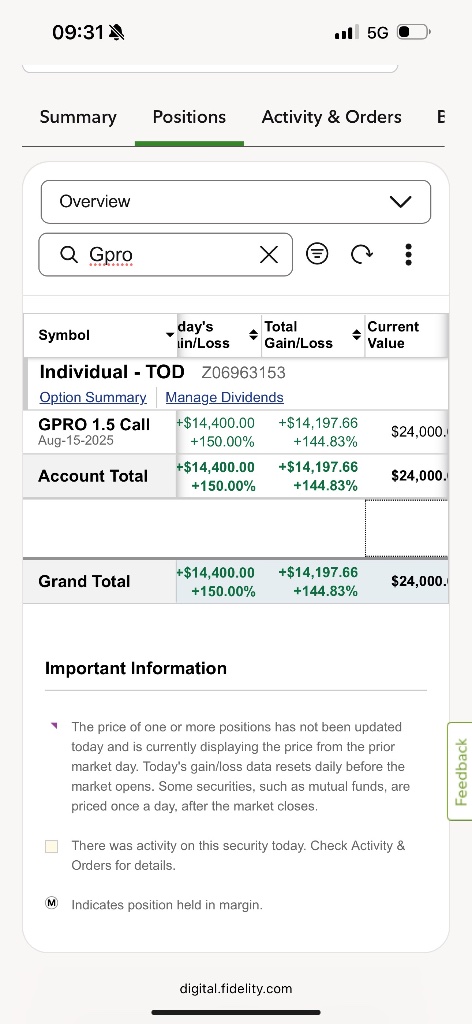This screenshot has height=1024, width=472.
Task: Select the Positions tab
Action: tap(189, 117)
